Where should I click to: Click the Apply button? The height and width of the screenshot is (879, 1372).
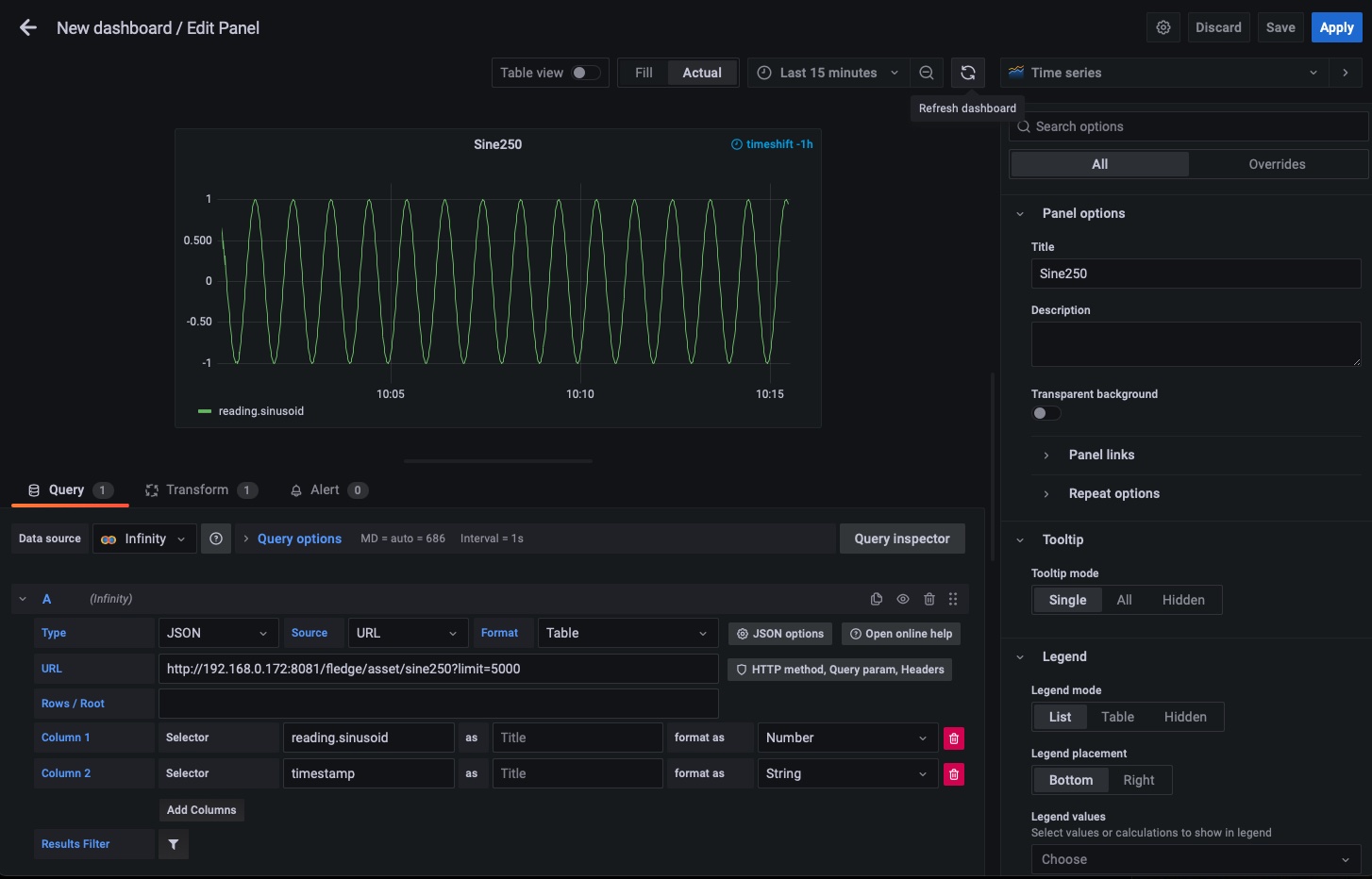pyautogui.click(x=1336, y=27)
